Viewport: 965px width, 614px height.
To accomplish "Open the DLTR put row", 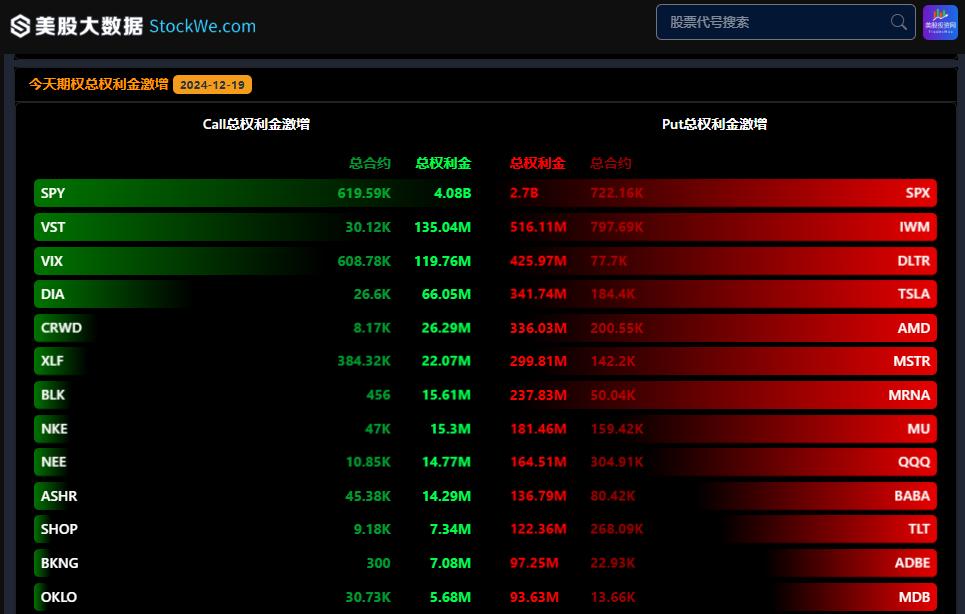I will click(723, 261).
